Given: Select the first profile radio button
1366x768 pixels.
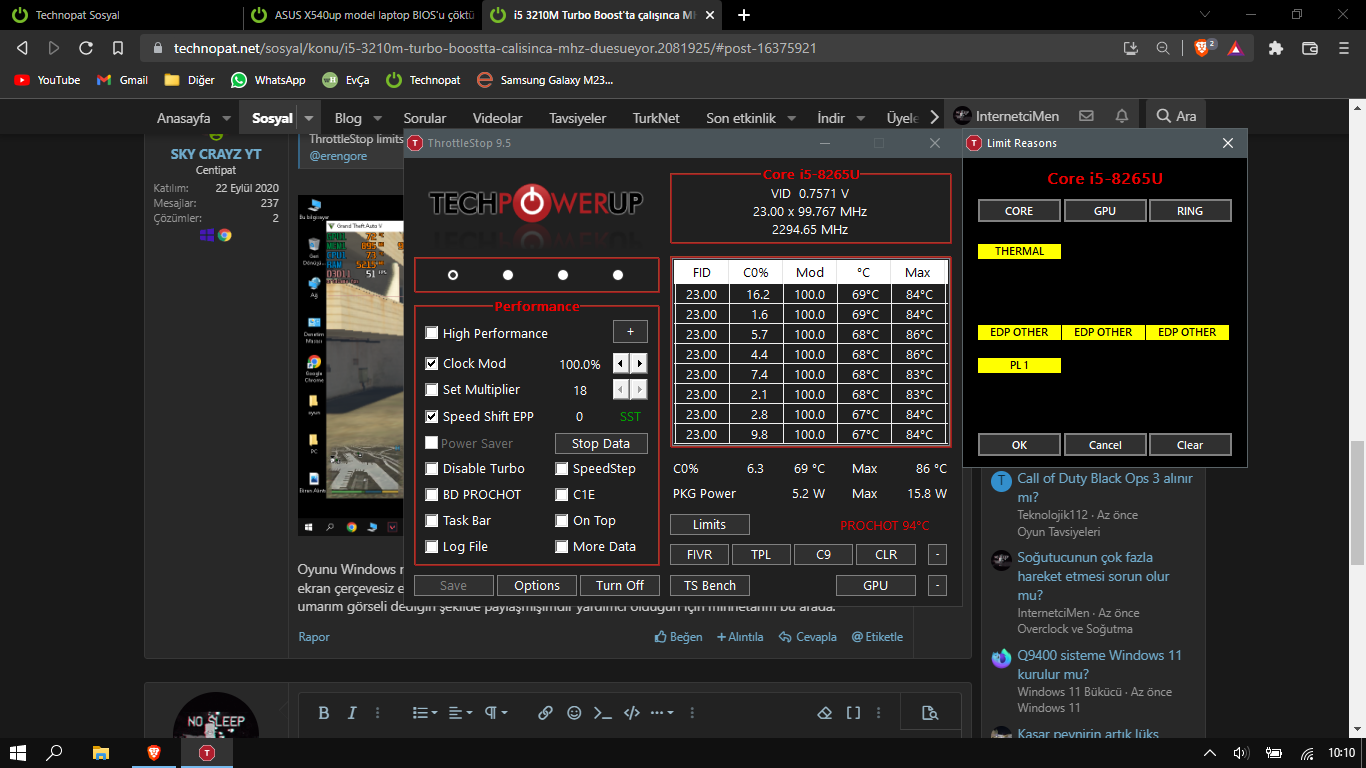Looking at the screenshot, I should (x=453, y=275).
